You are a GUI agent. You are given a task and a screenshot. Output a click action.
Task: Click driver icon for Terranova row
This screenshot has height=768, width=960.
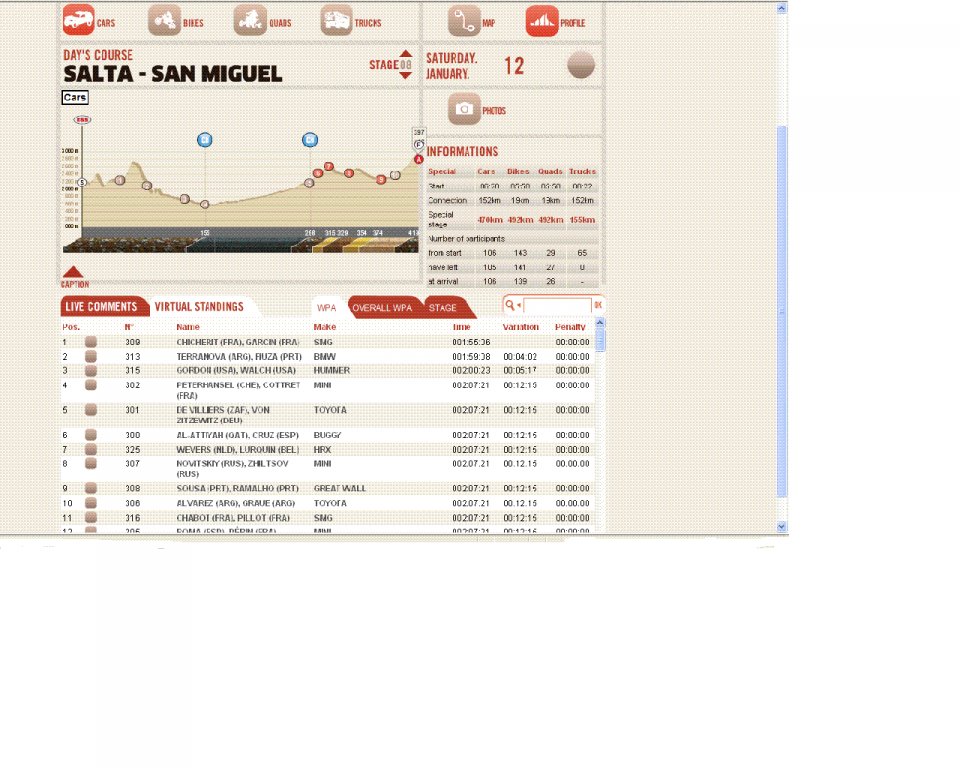[x=91, y=356]
